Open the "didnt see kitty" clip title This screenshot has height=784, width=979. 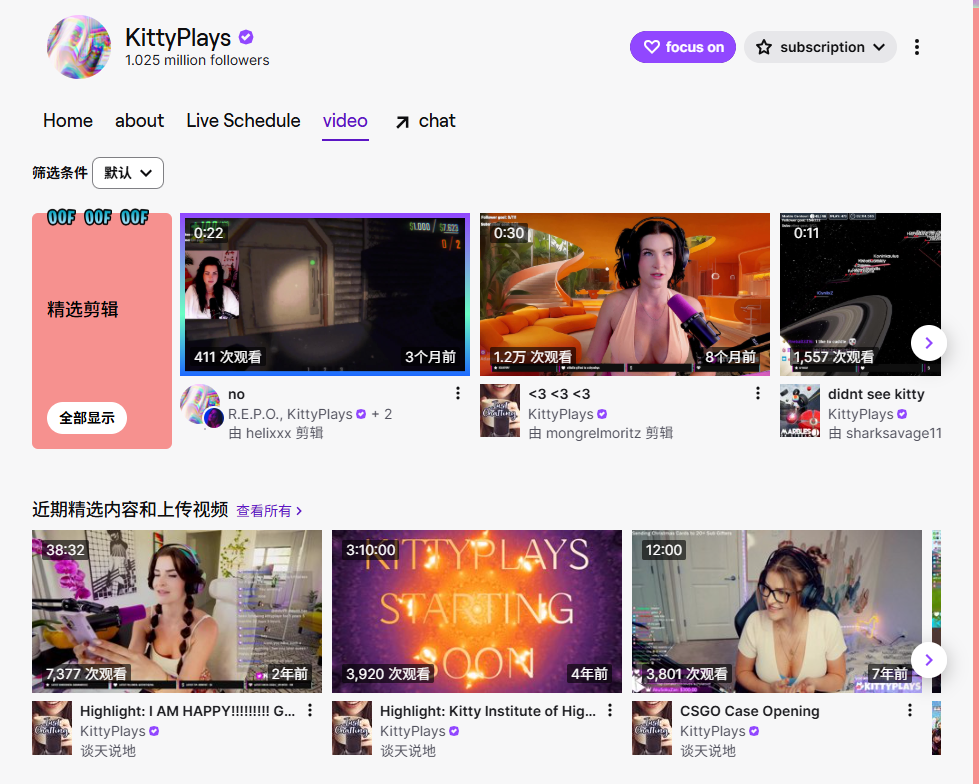pyautogui.click(x=876, y=394)
